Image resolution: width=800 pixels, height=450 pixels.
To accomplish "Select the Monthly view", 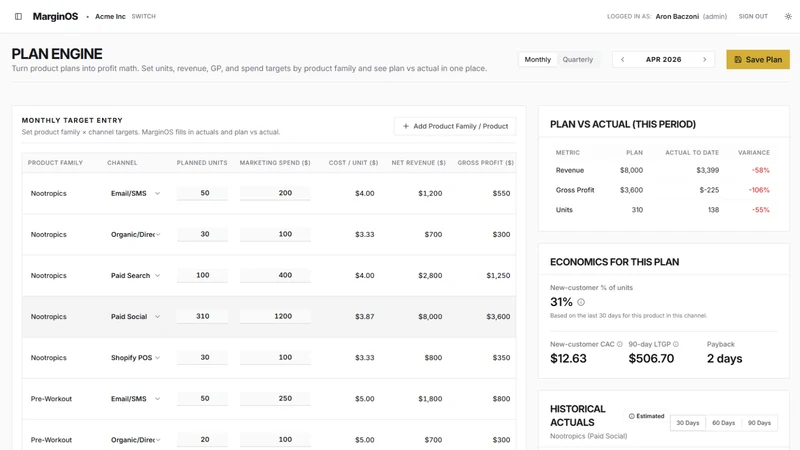I will click(x=538, y=60).
